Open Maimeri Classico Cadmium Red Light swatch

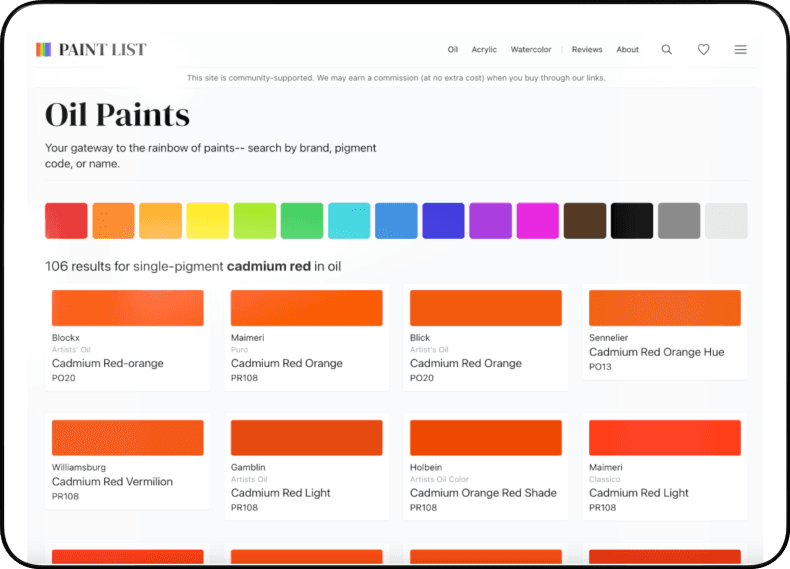coord(665,437)
